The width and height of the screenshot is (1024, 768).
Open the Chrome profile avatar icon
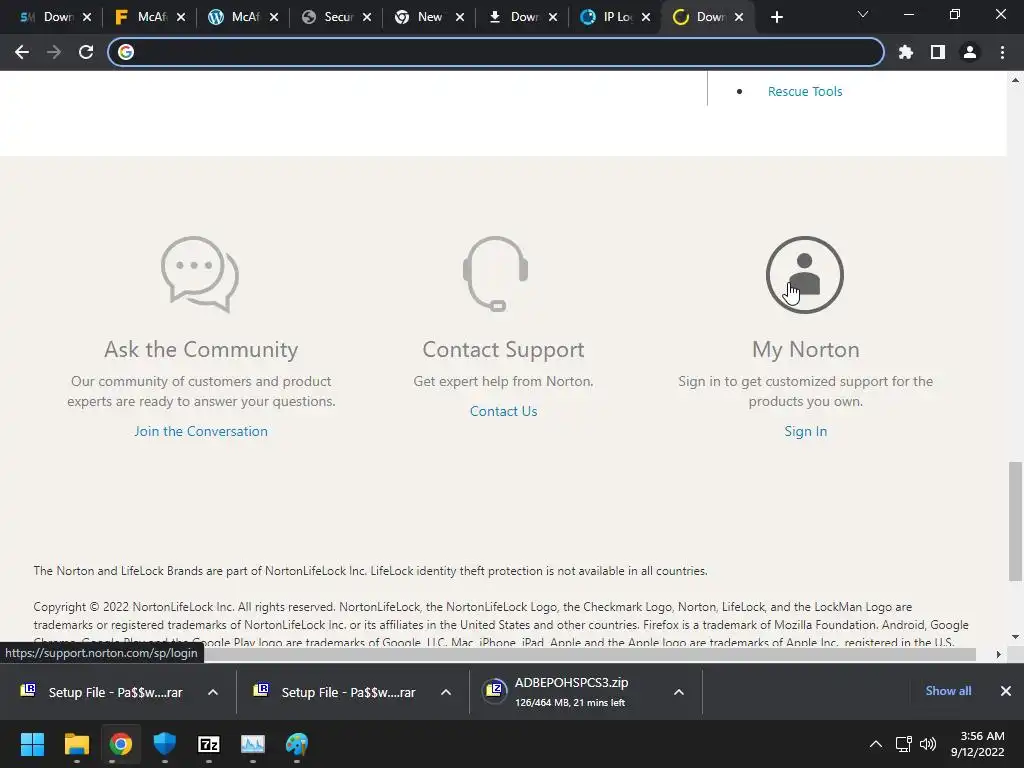[970, 52]
